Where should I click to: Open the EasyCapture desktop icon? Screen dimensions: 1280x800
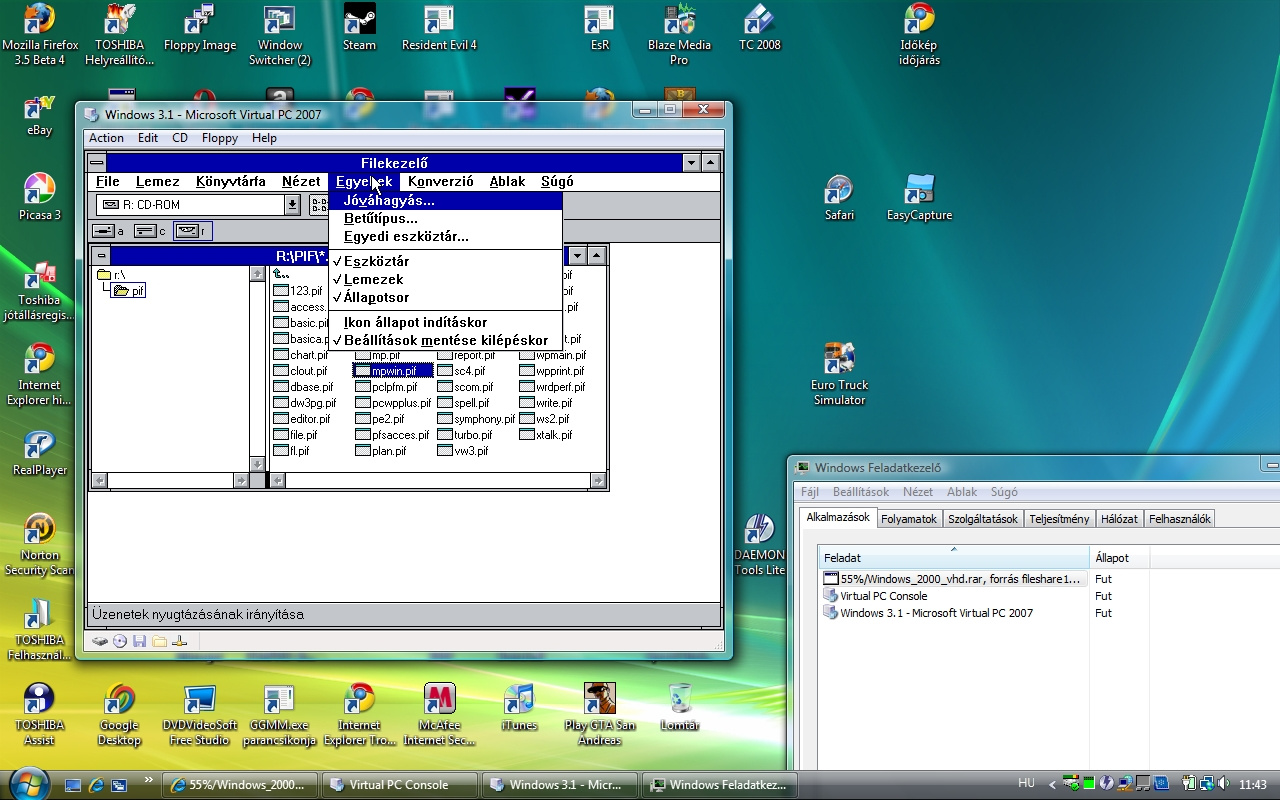[919, 198]
